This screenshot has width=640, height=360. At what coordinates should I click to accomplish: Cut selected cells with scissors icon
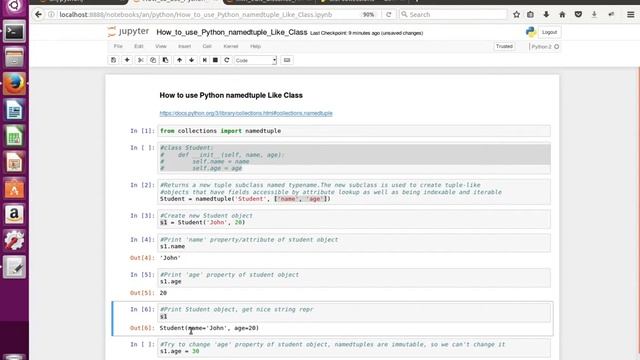[x=140, y=60]
